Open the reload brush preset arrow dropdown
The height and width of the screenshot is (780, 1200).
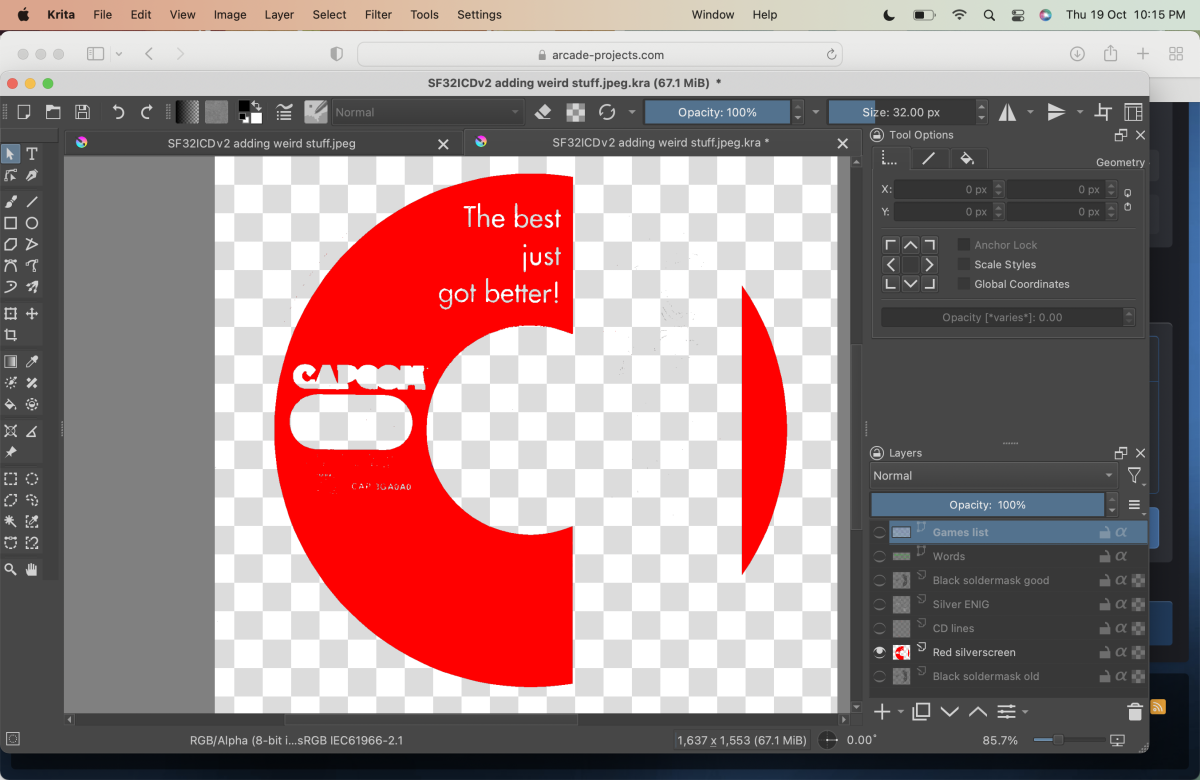[632, 112]
